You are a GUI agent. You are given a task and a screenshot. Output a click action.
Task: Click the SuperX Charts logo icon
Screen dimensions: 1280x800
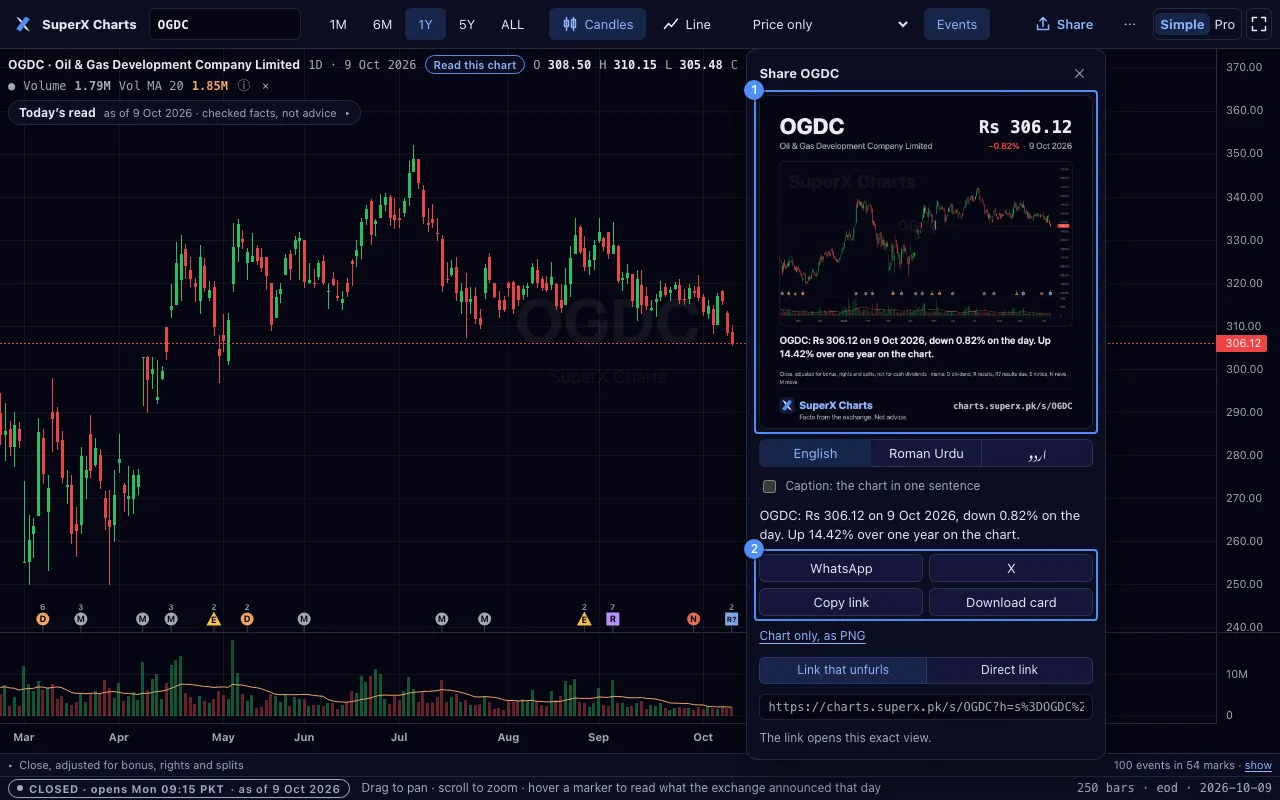pyautogui.click(x=23, y=24)
